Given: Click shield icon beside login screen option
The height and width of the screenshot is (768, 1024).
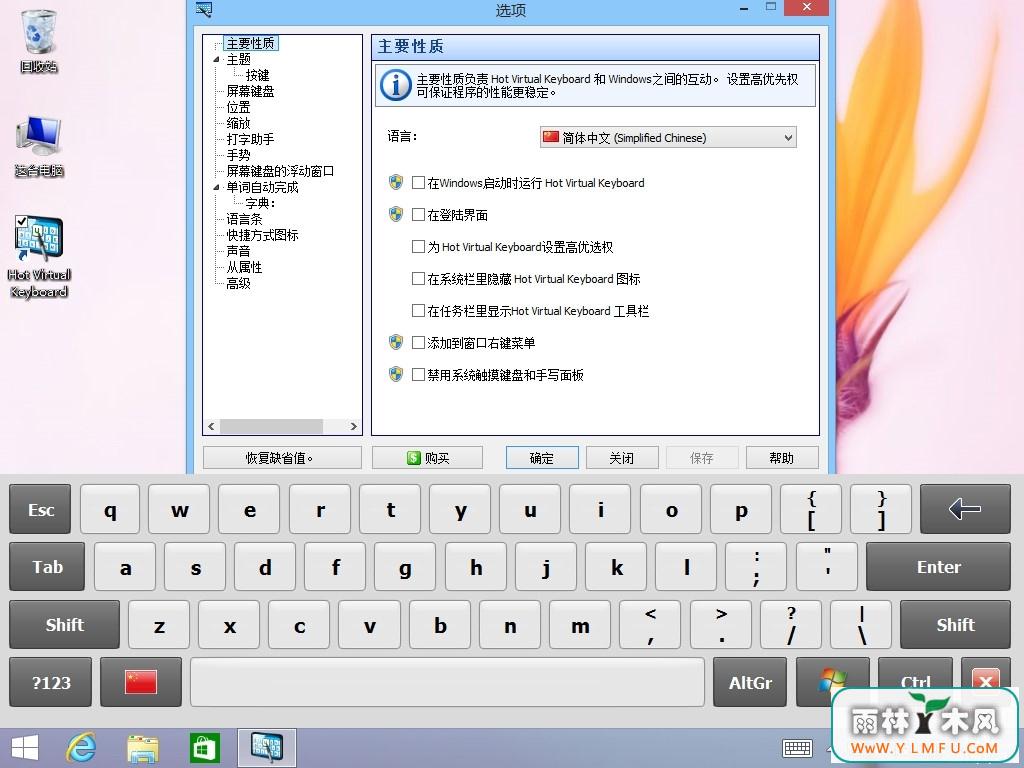Looking at the screenshot, I should pyautogui.click(x=396, y=214).
